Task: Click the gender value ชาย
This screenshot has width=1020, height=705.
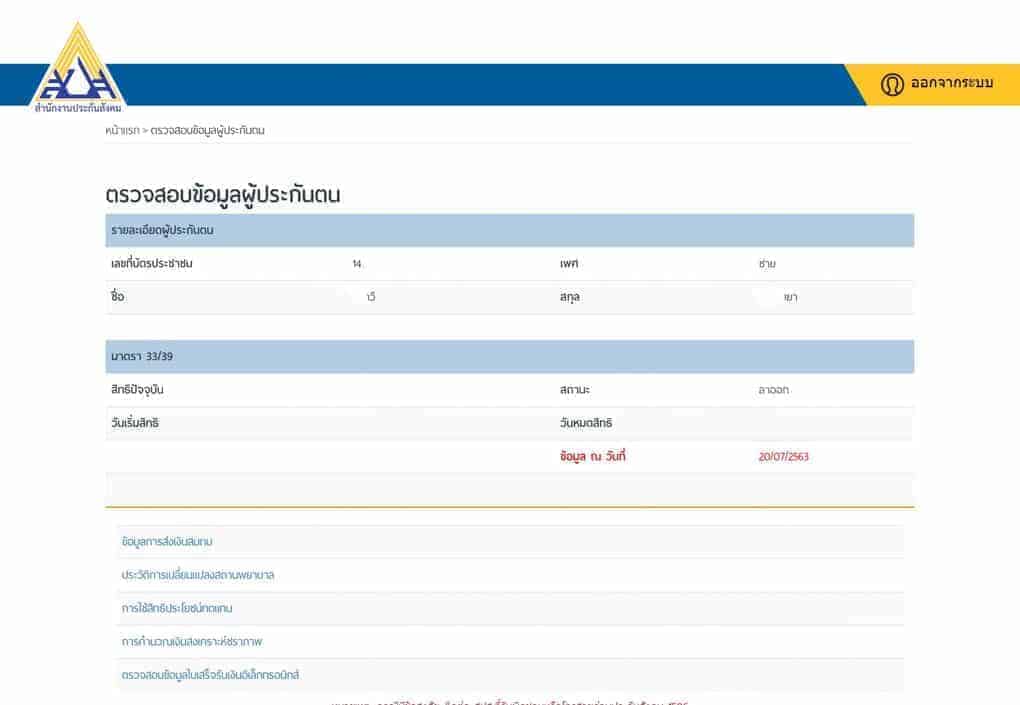Action: [x=767, y=264]
